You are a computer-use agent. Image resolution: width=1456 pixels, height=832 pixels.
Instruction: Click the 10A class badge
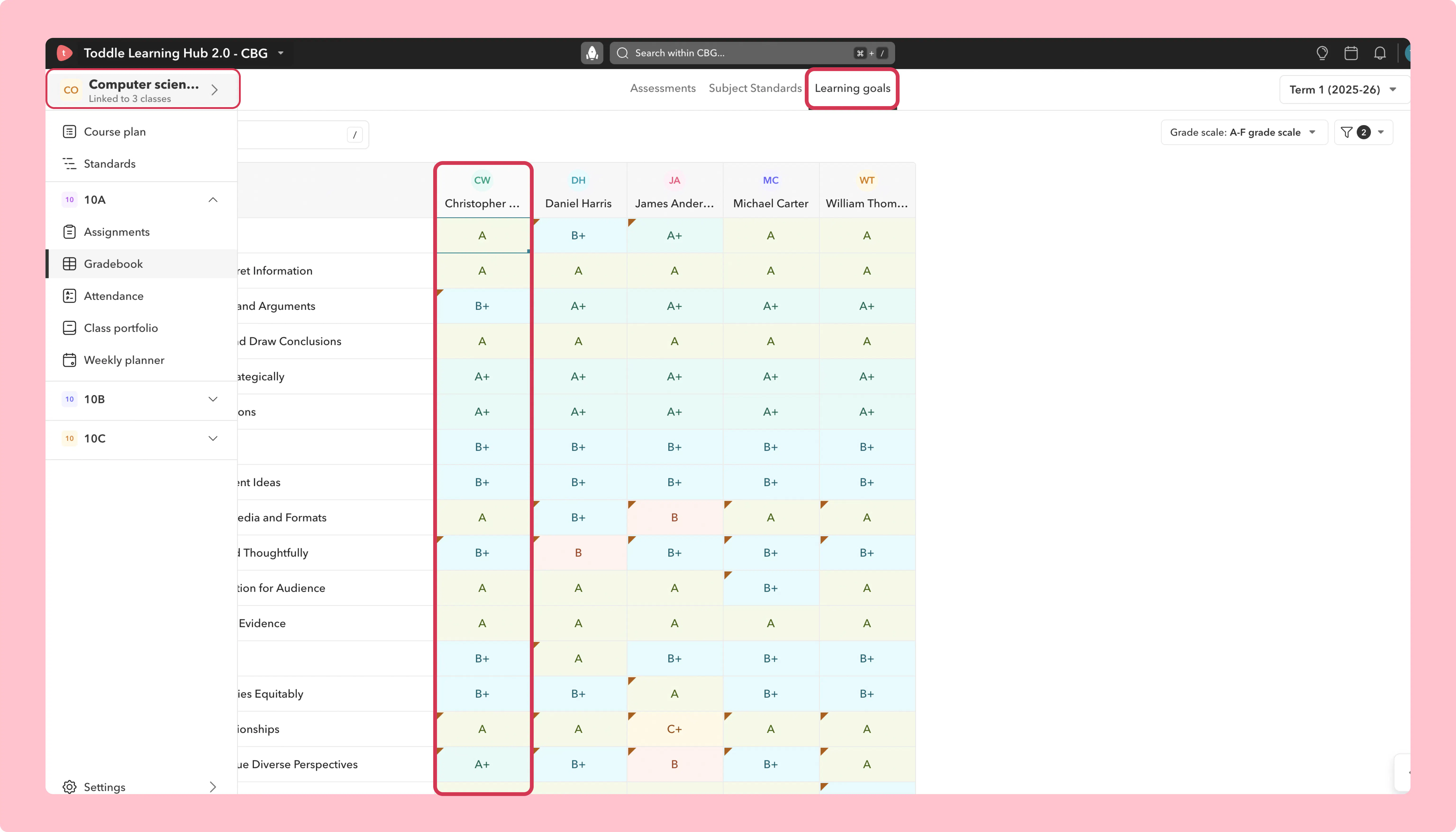70,199
